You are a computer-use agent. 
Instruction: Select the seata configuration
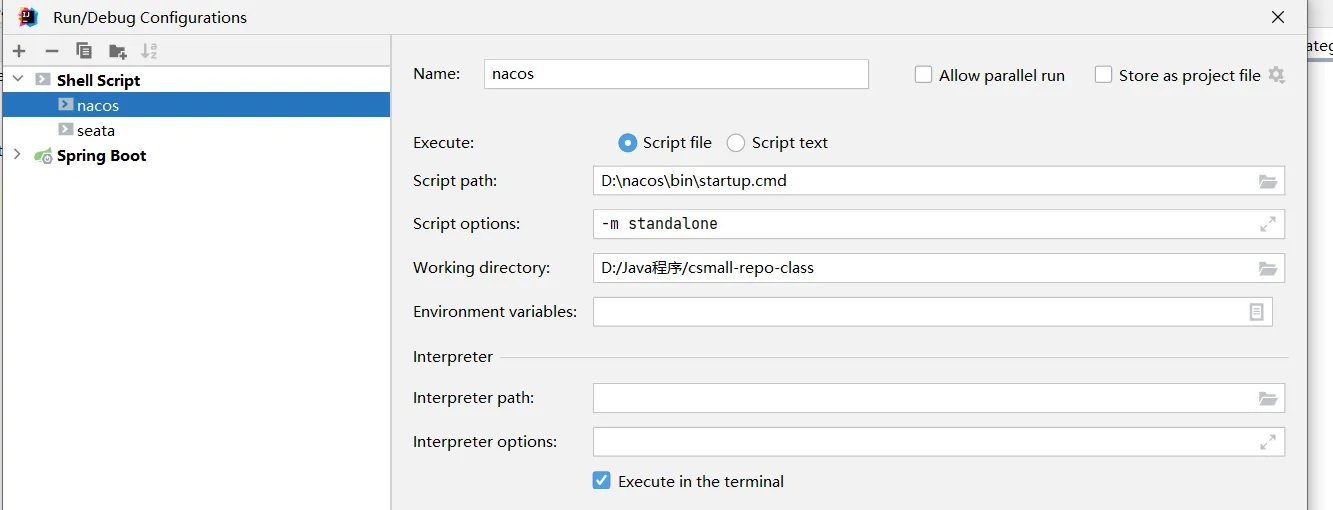pos(96,130)
